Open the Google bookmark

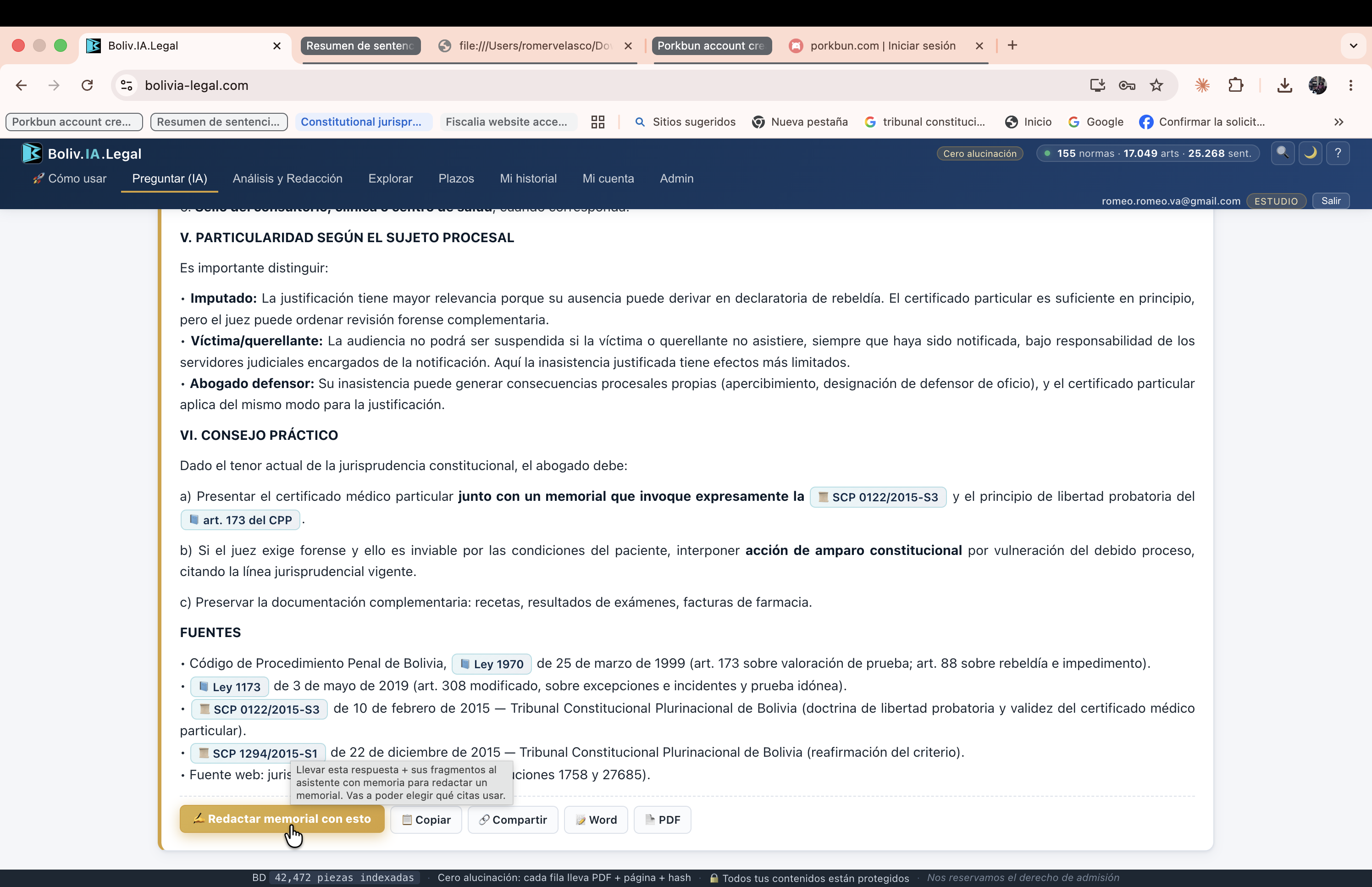pos(1095,122)
